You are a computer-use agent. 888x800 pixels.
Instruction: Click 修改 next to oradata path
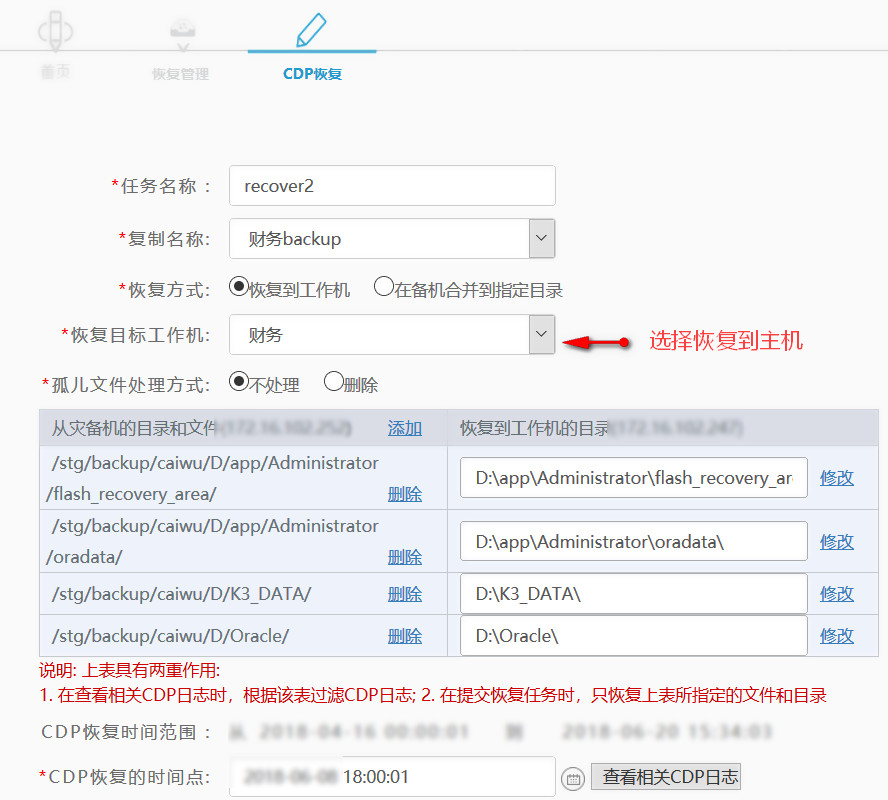tap(837, 541)
